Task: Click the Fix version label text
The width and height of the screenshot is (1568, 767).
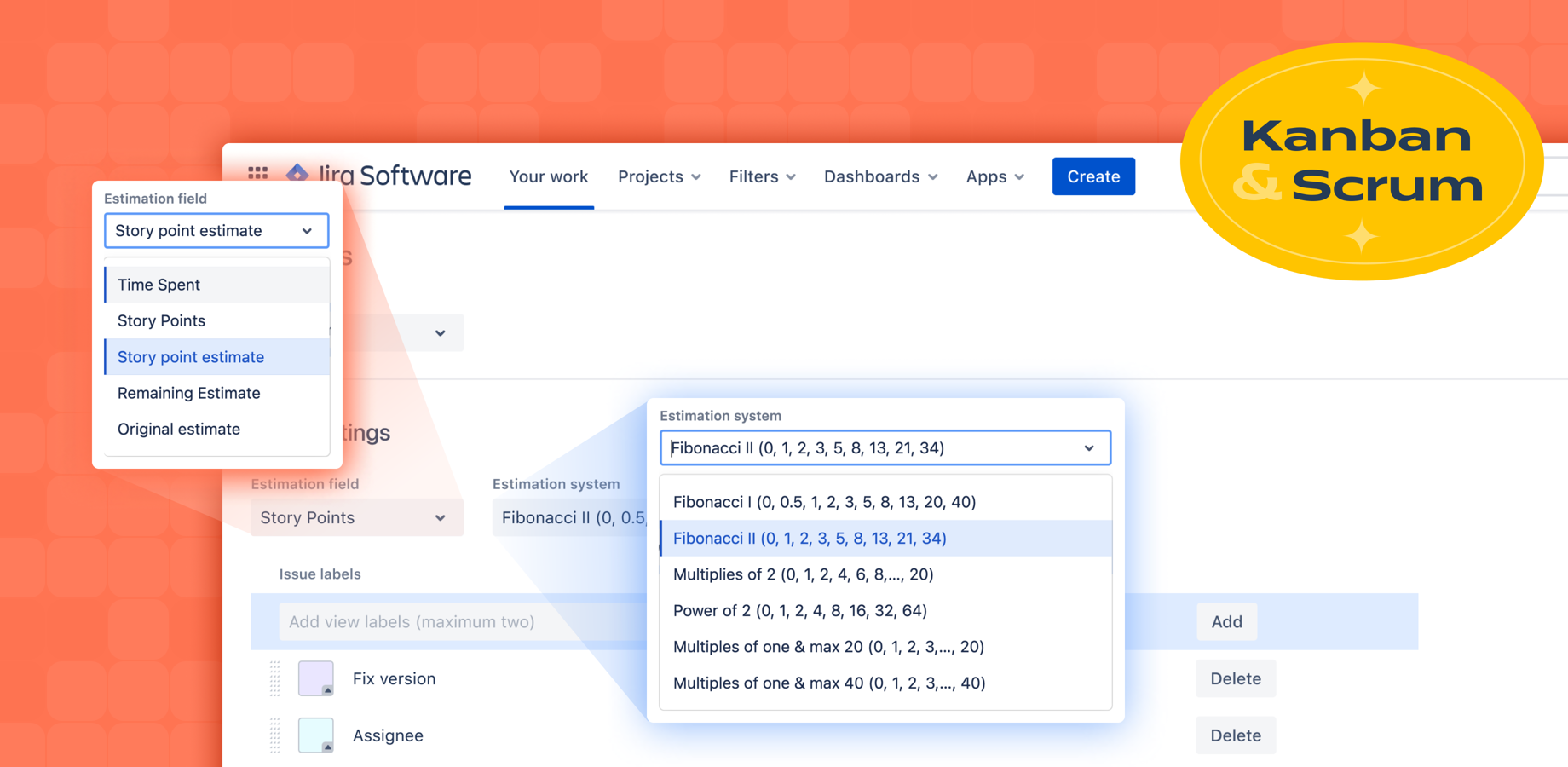Action: click(394, 678)
